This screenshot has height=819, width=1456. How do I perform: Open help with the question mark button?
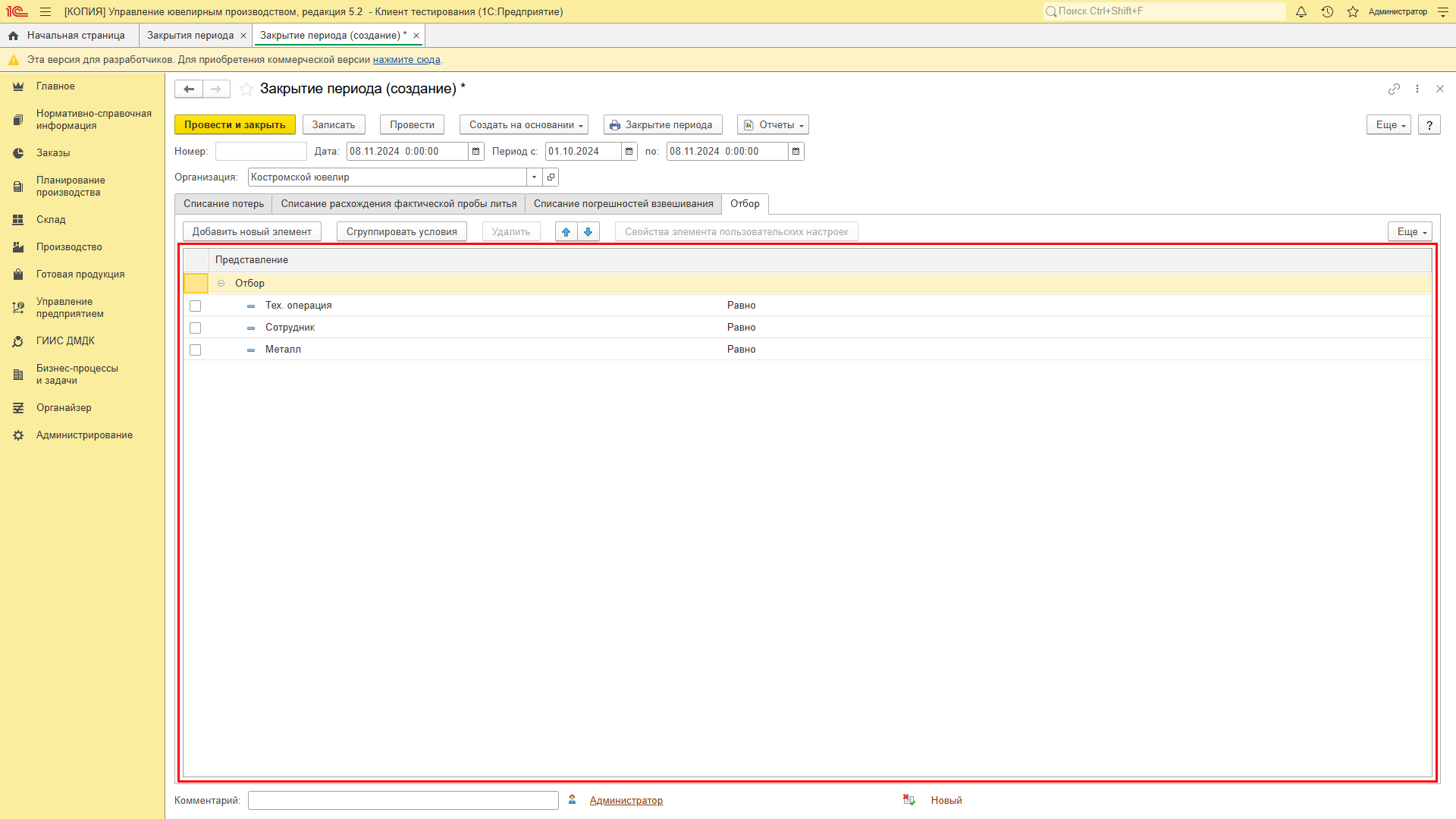[1429, 125]
